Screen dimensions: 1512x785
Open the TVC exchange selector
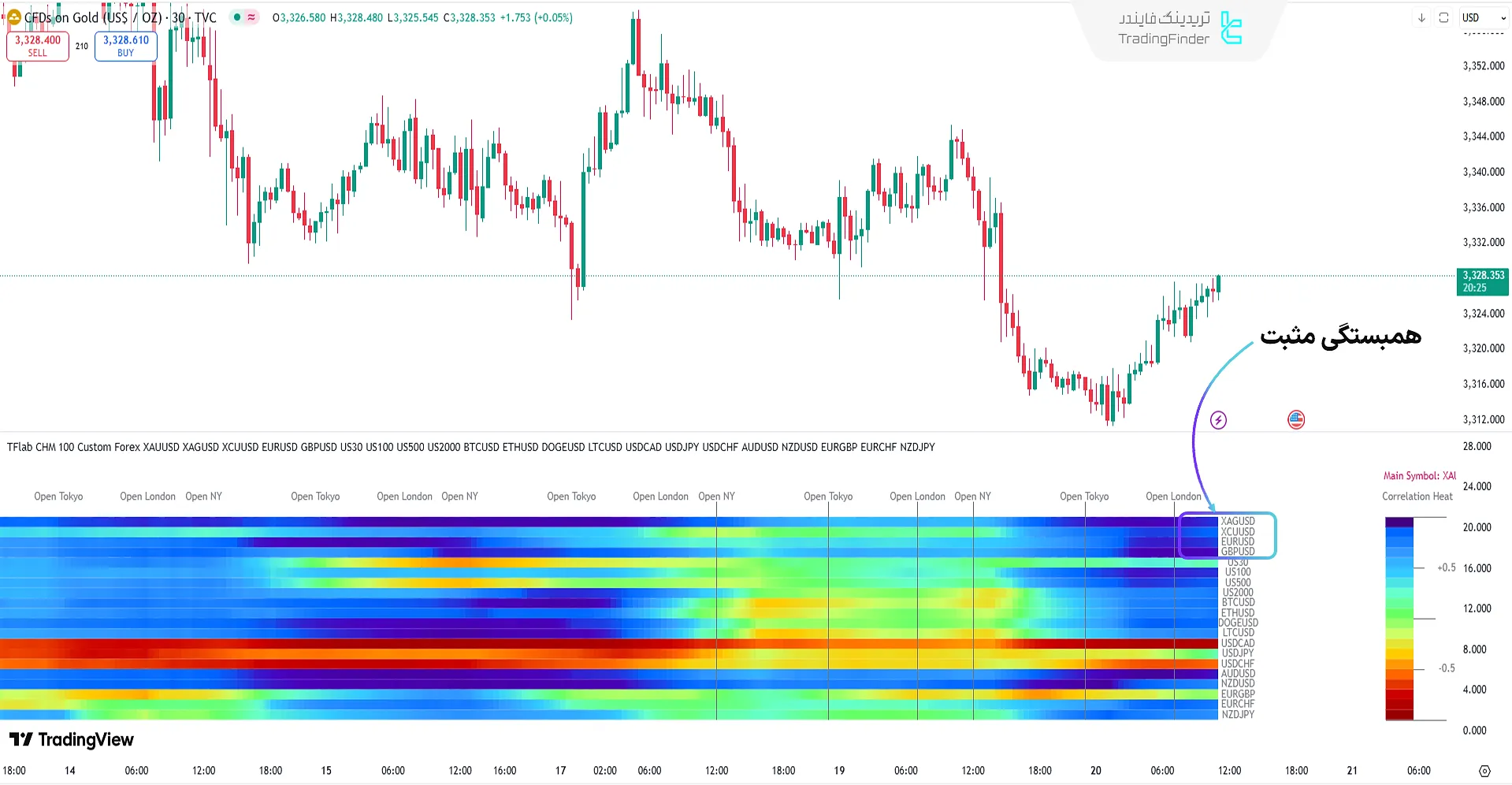(206, 17)
